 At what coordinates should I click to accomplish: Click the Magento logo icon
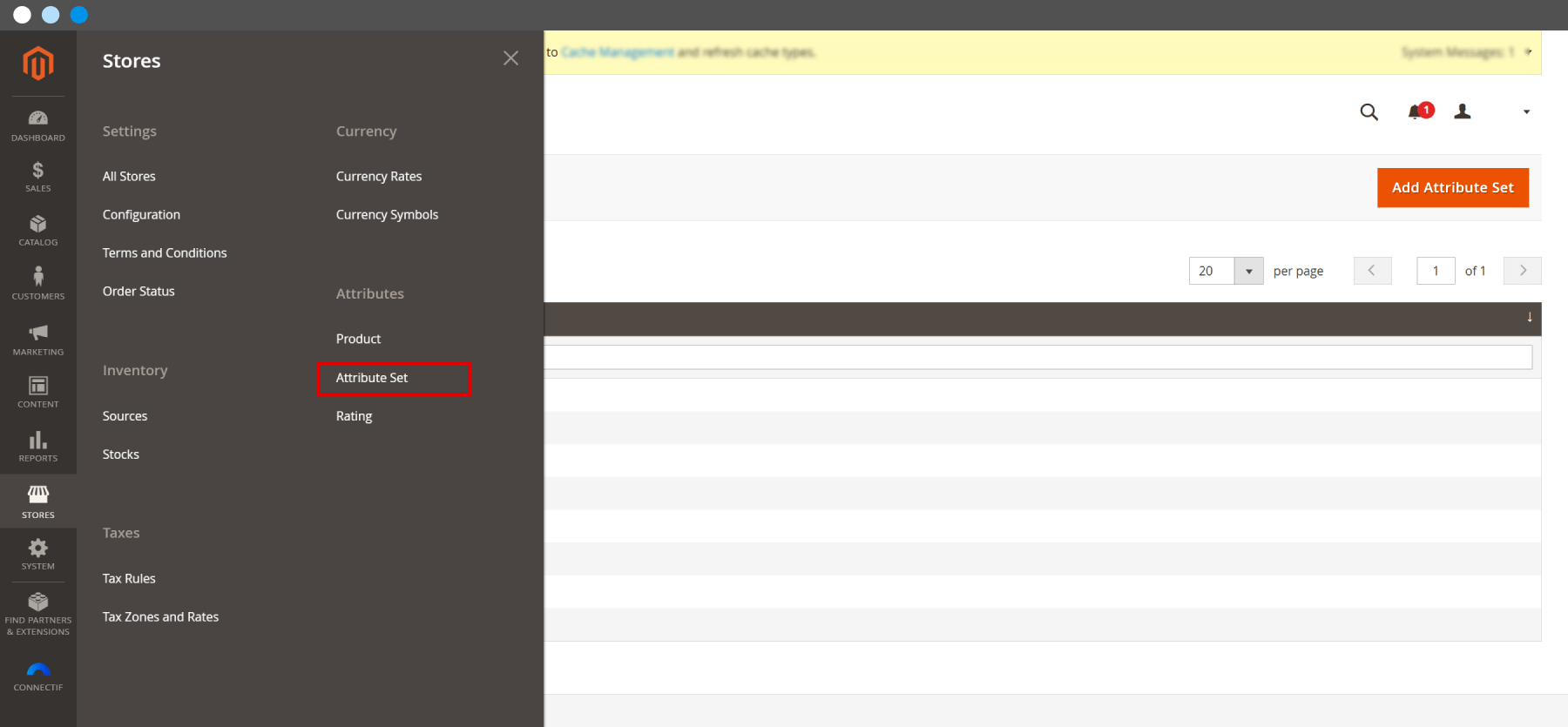tap(38, 64)
